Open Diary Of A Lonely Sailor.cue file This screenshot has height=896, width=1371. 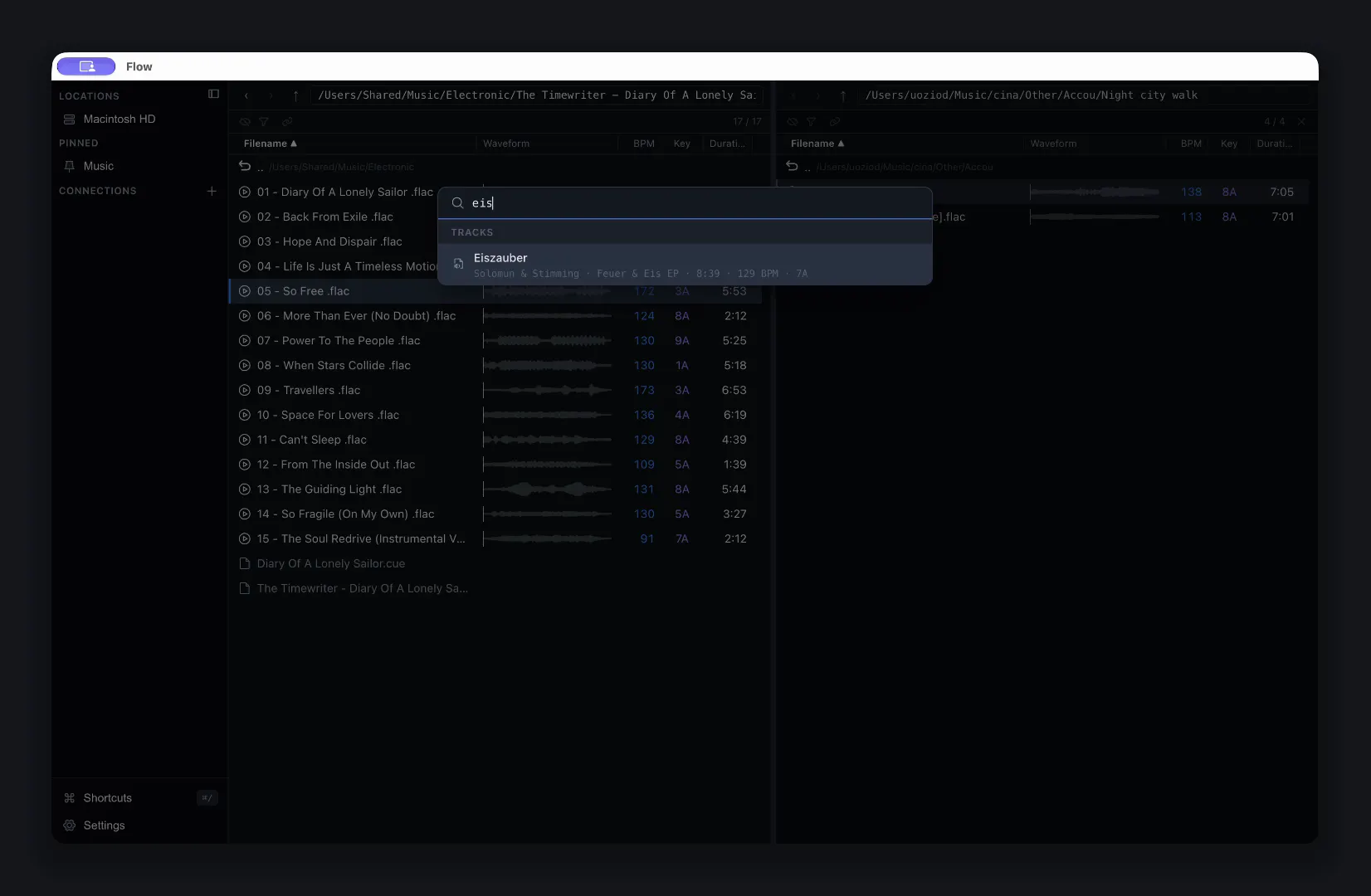point(331,563)
